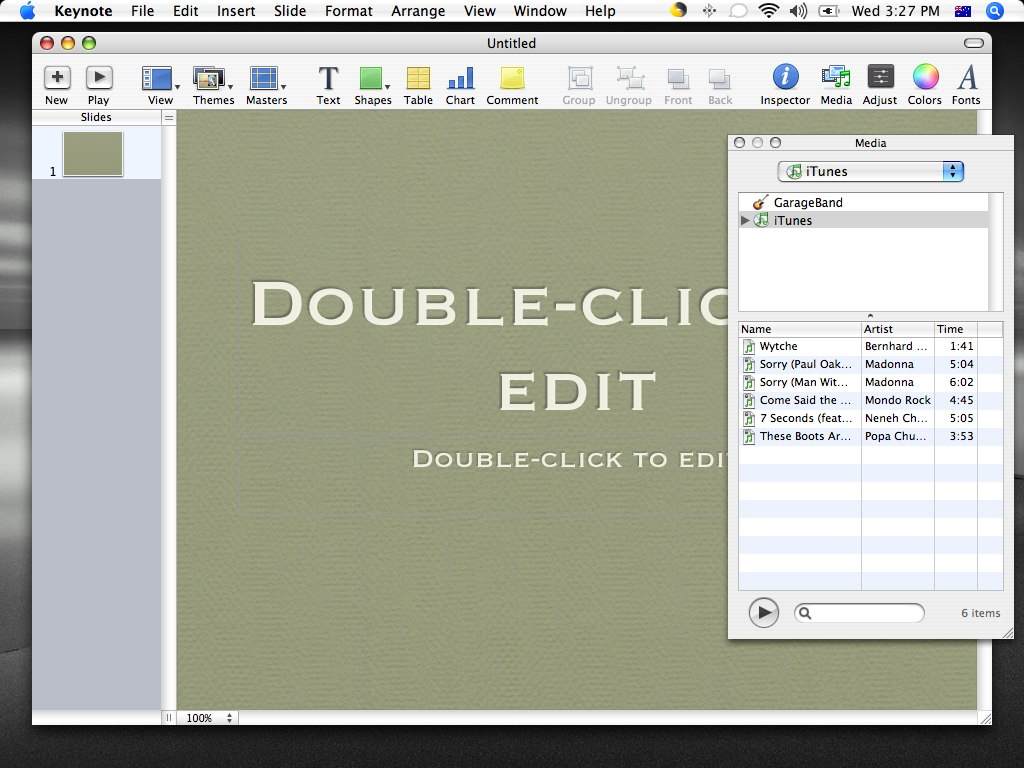The image size is (1024, 768).
Task: Select Sorry (Paul Oak... by Madonna
Action: (x=858, y=364)
